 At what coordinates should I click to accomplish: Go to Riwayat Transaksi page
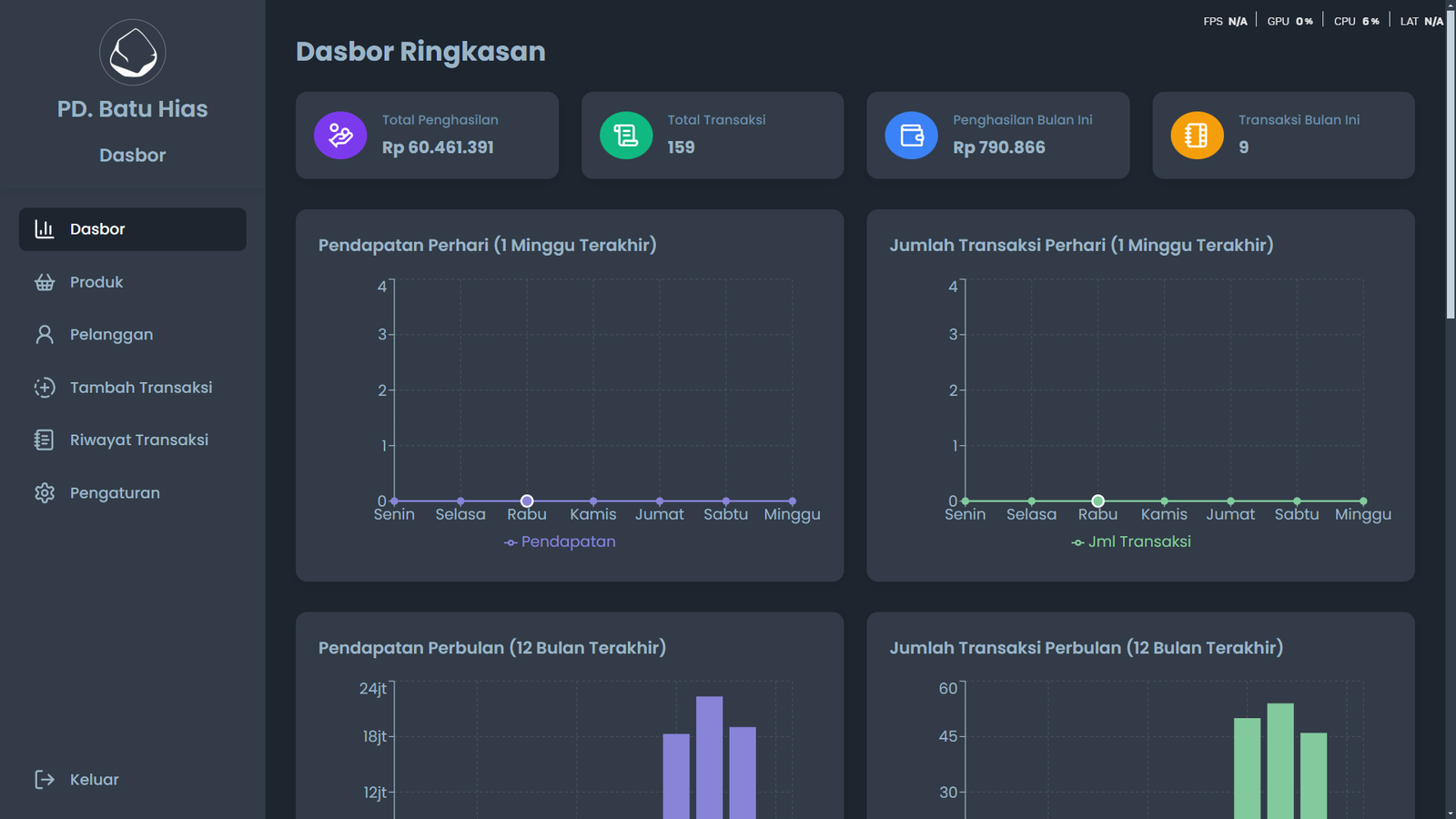pyautogui.click(x=138, y=440)
